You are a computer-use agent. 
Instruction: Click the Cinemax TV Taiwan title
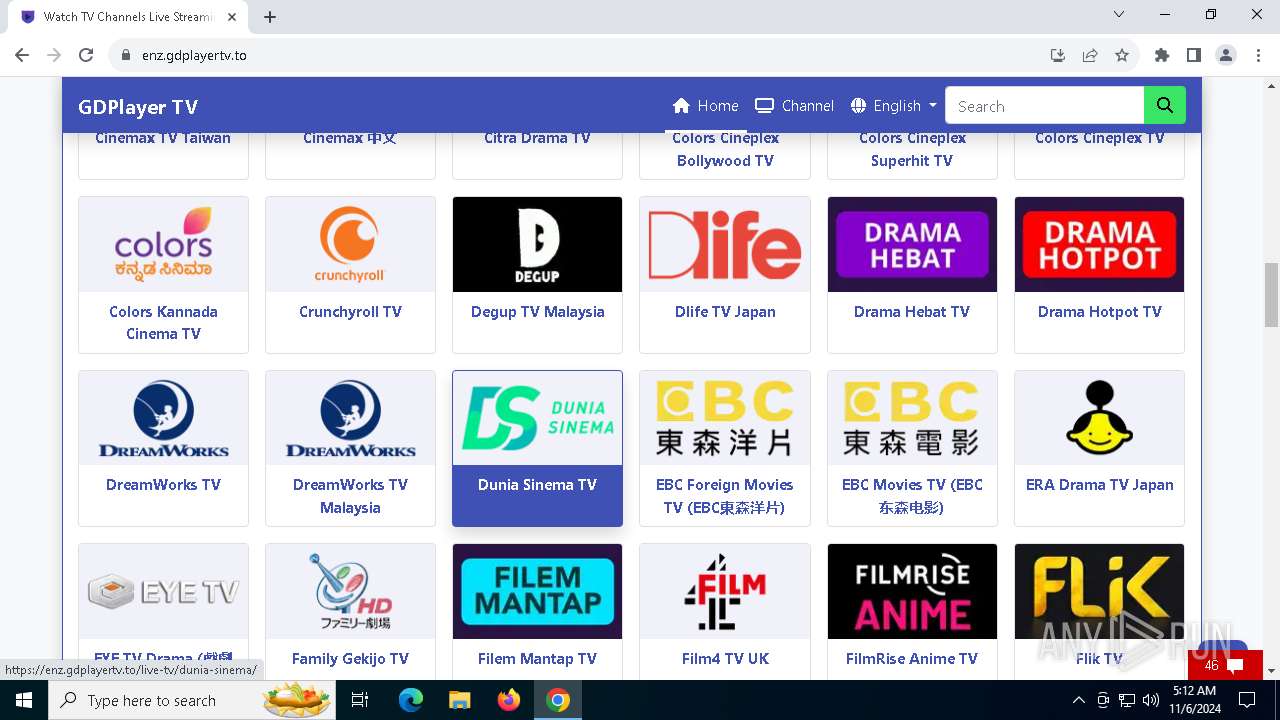pyautogui.click(x=163, y=138)
